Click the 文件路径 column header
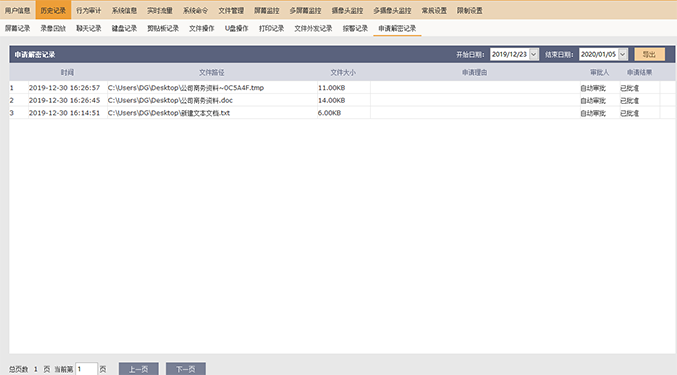677x375 pixels. (212, 72)
